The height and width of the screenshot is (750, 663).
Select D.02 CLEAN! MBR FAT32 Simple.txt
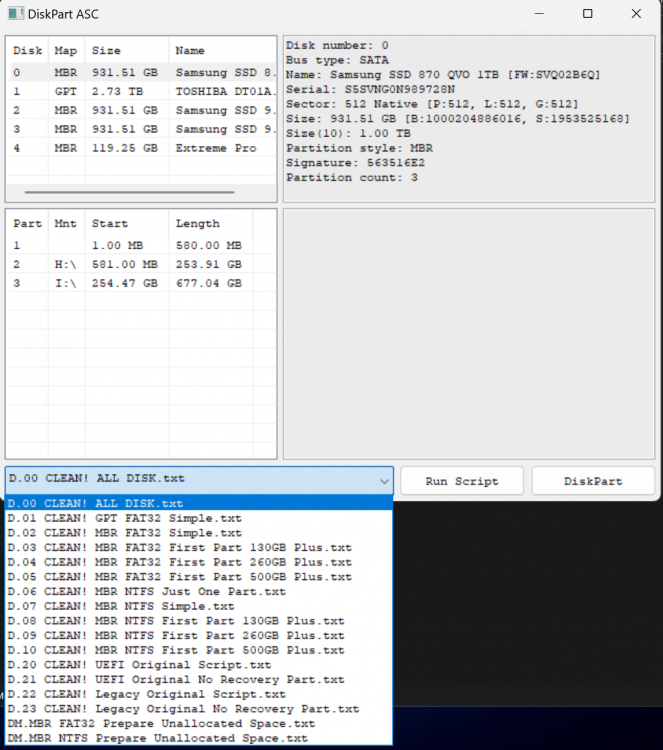(199, 533)
